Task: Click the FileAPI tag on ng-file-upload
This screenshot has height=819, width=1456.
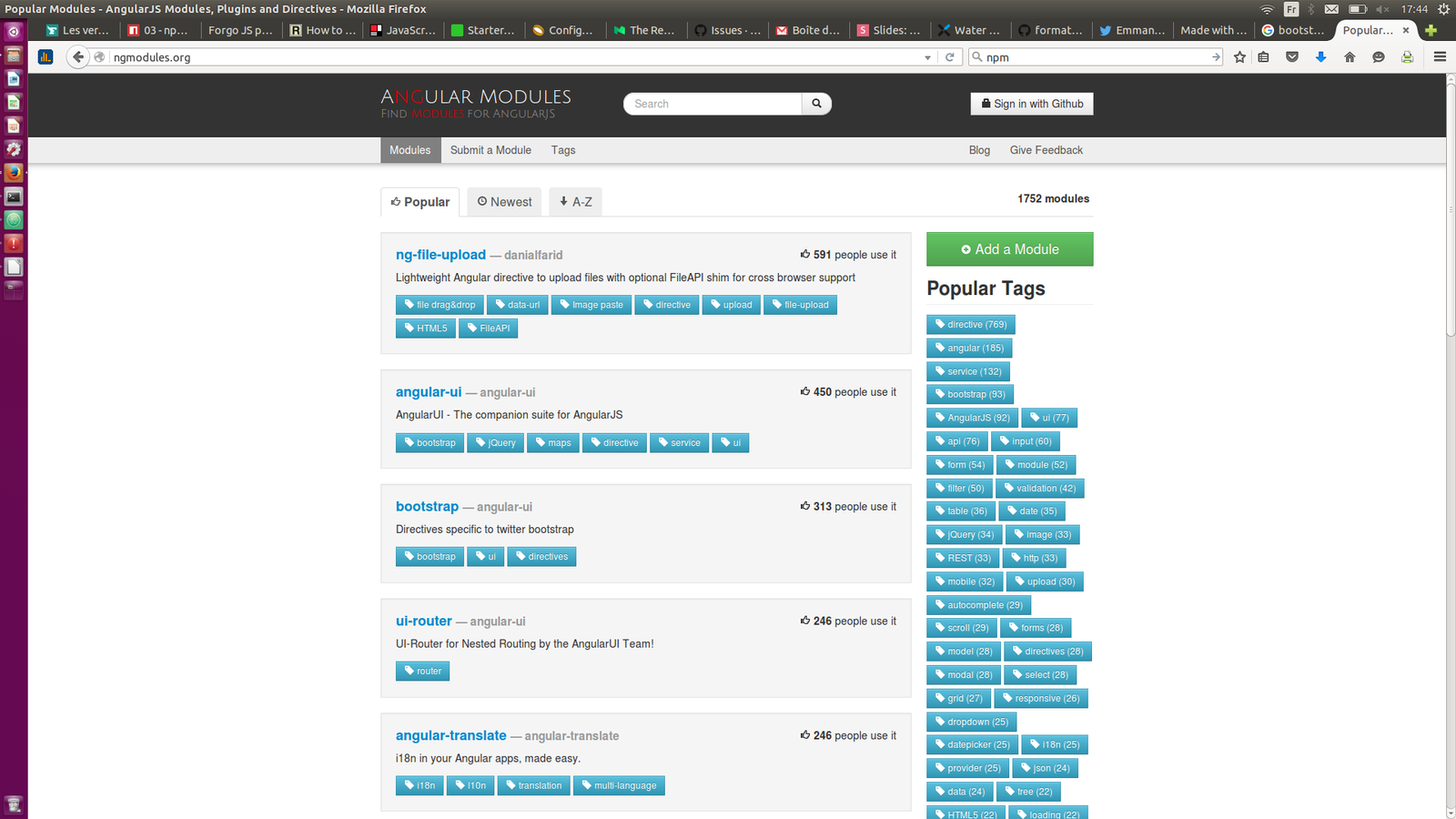Action: click(488, 329)
